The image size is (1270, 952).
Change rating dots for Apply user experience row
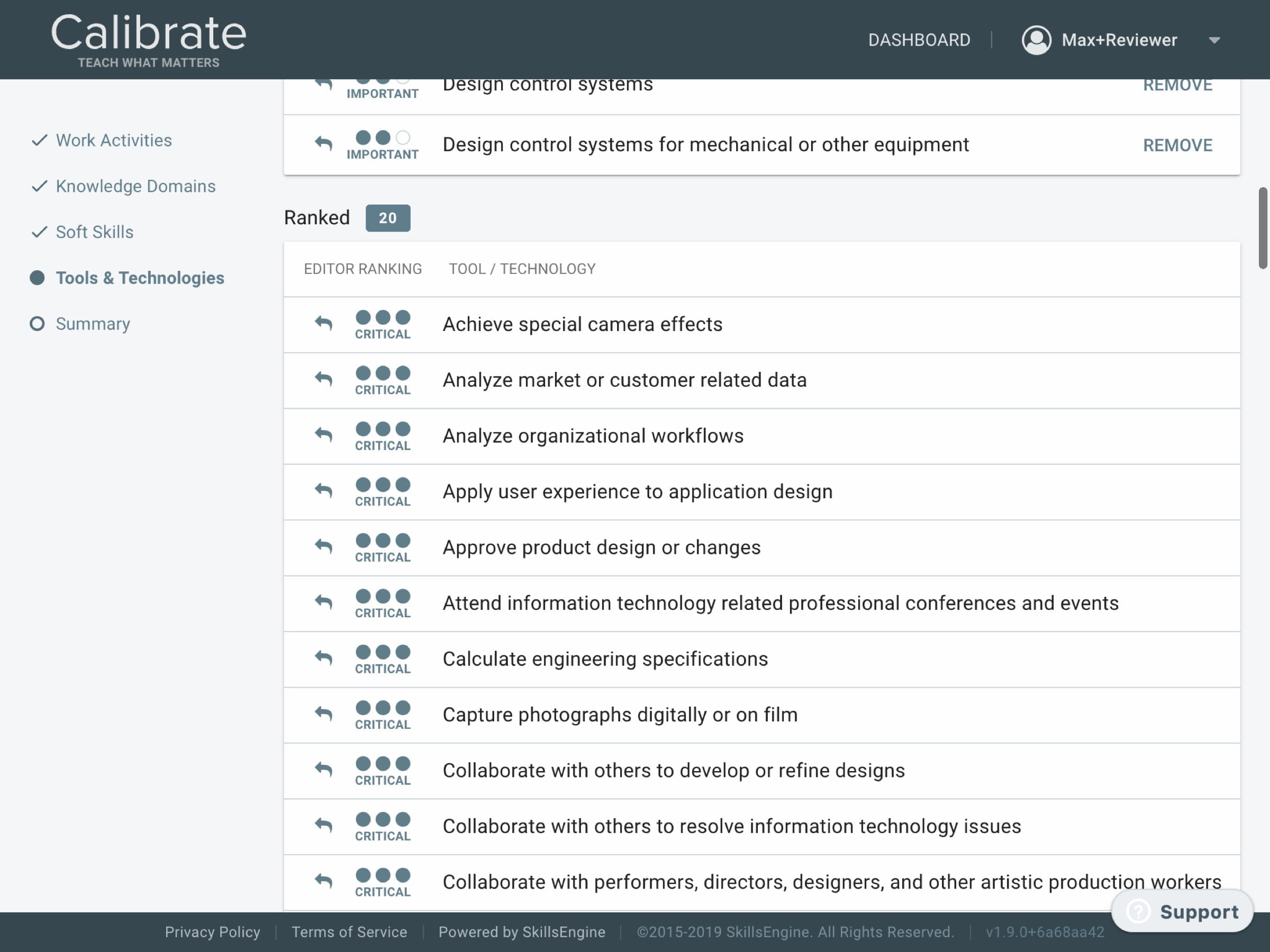(383, 484)
